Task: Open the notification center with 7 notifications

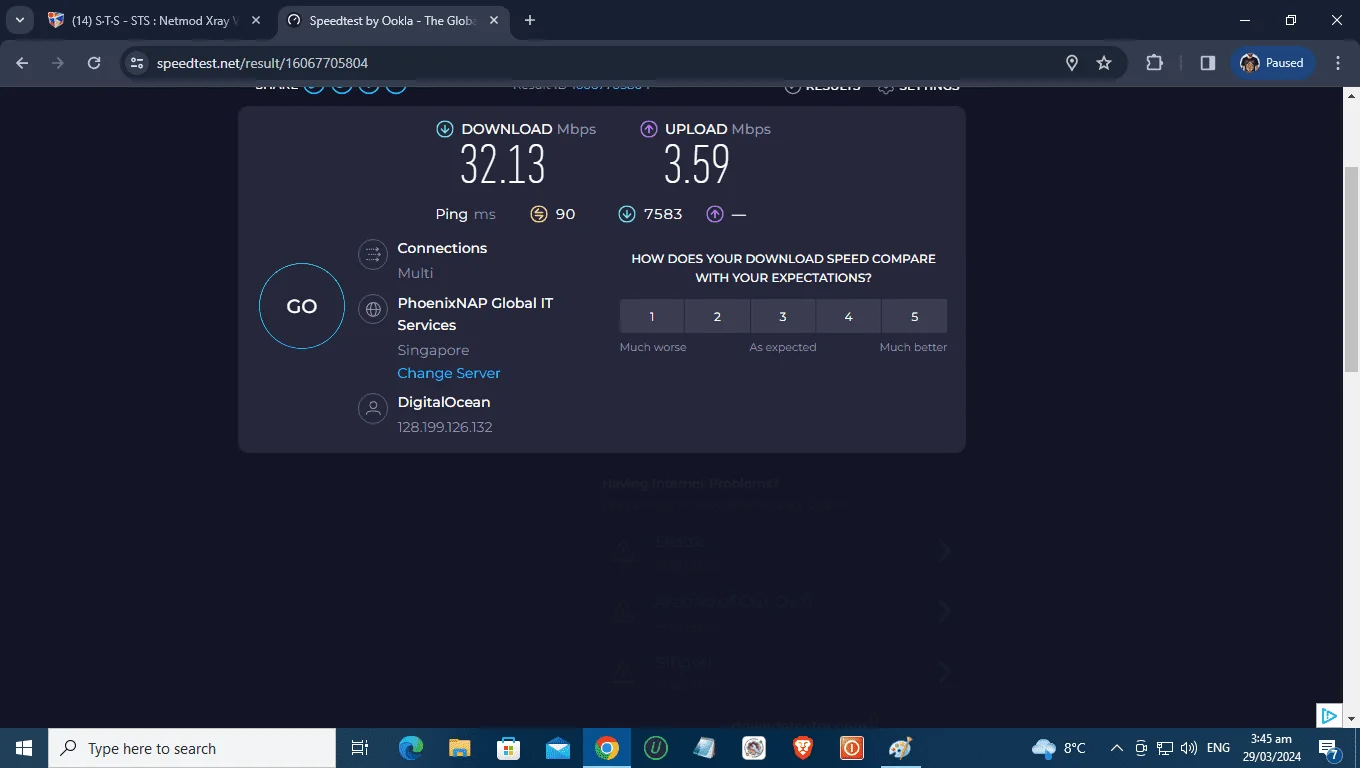Action: coord(1329,748)
